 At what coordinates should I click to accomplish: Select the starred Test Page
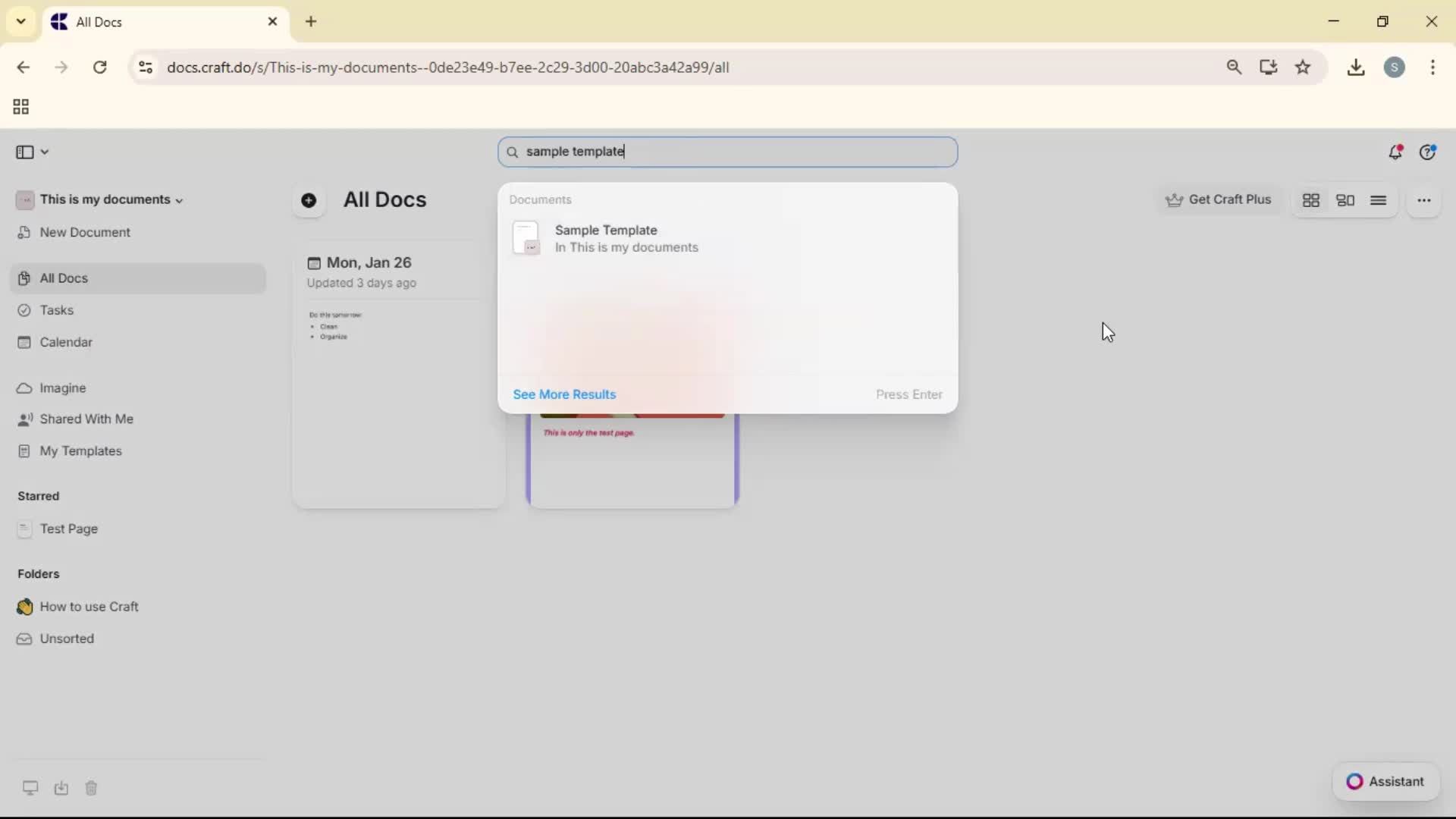coord(69,529)
